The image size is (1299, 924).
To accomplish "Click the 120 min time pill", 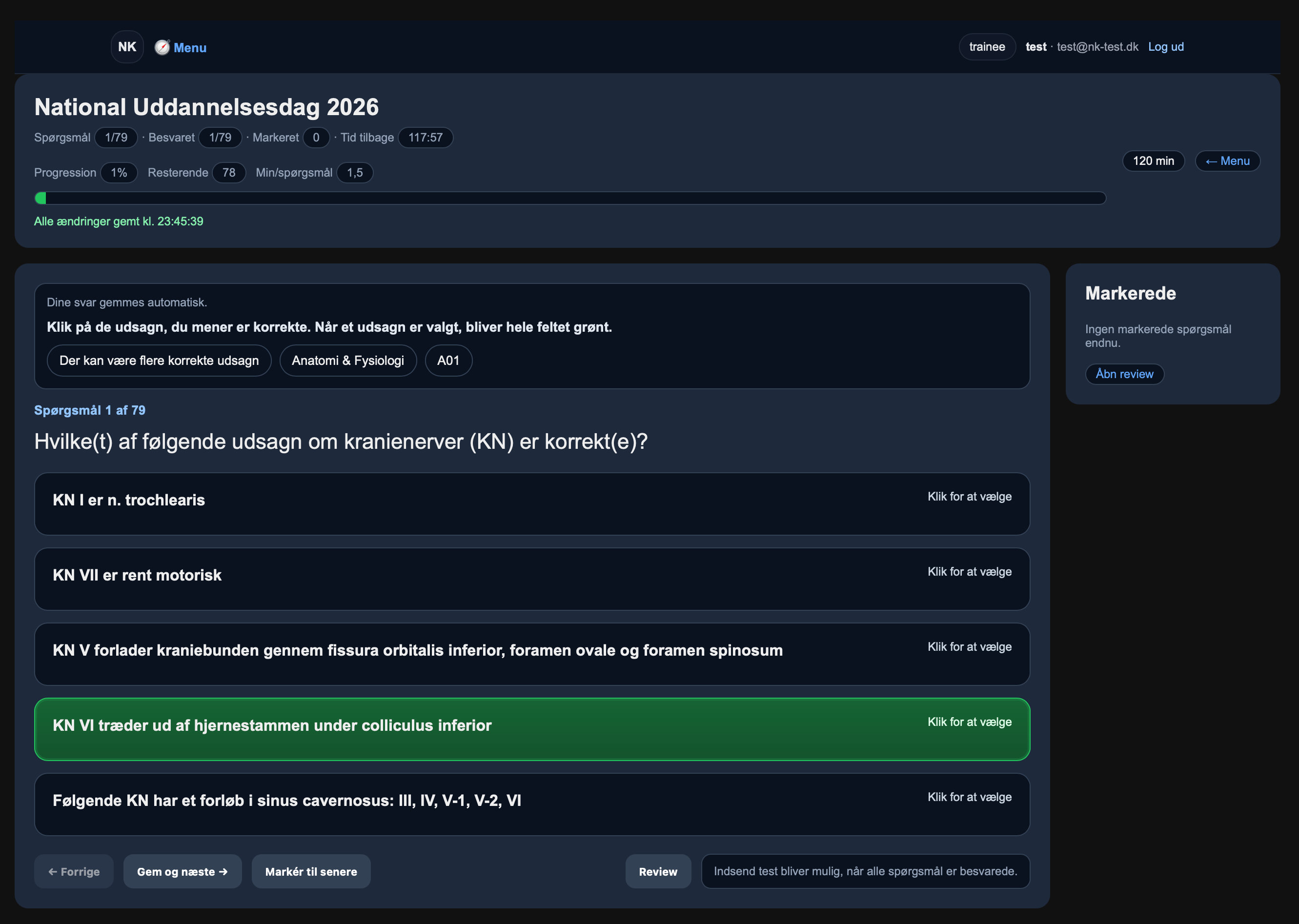I will (x=1153, y=161).
